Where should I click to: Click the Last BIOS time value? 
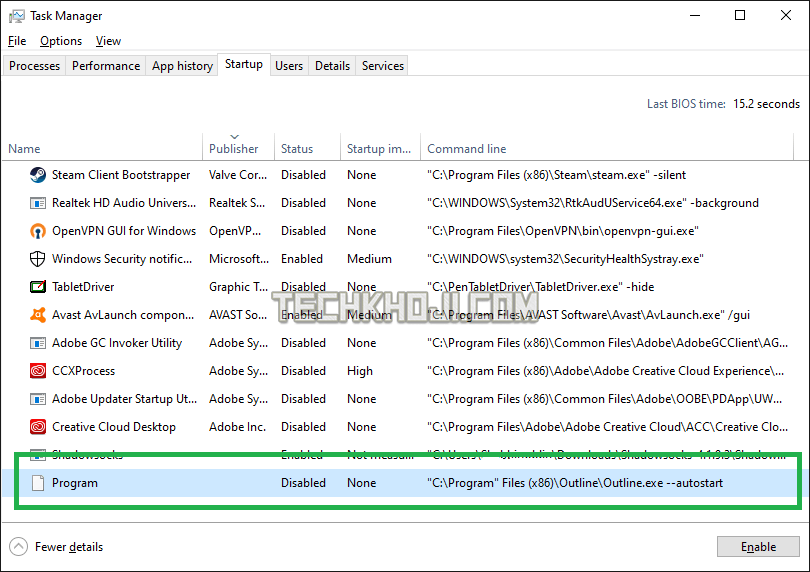pos(766,104)
